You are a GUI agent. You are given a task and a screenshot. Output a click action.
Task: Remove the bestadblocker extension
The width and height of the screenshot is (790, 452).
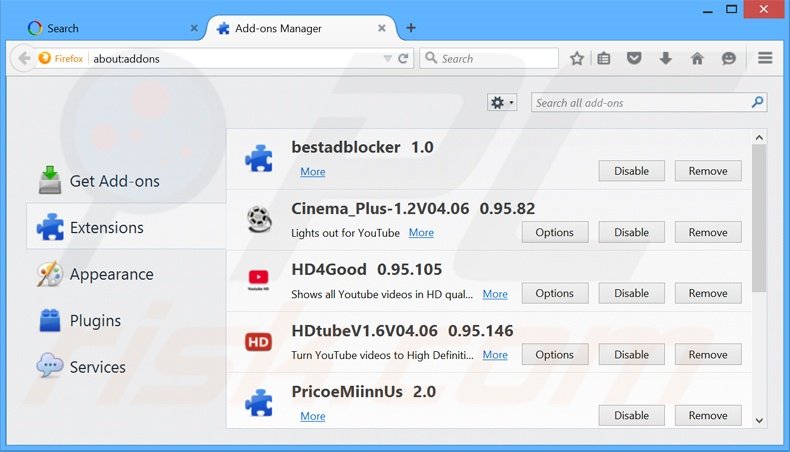point(708,171)
